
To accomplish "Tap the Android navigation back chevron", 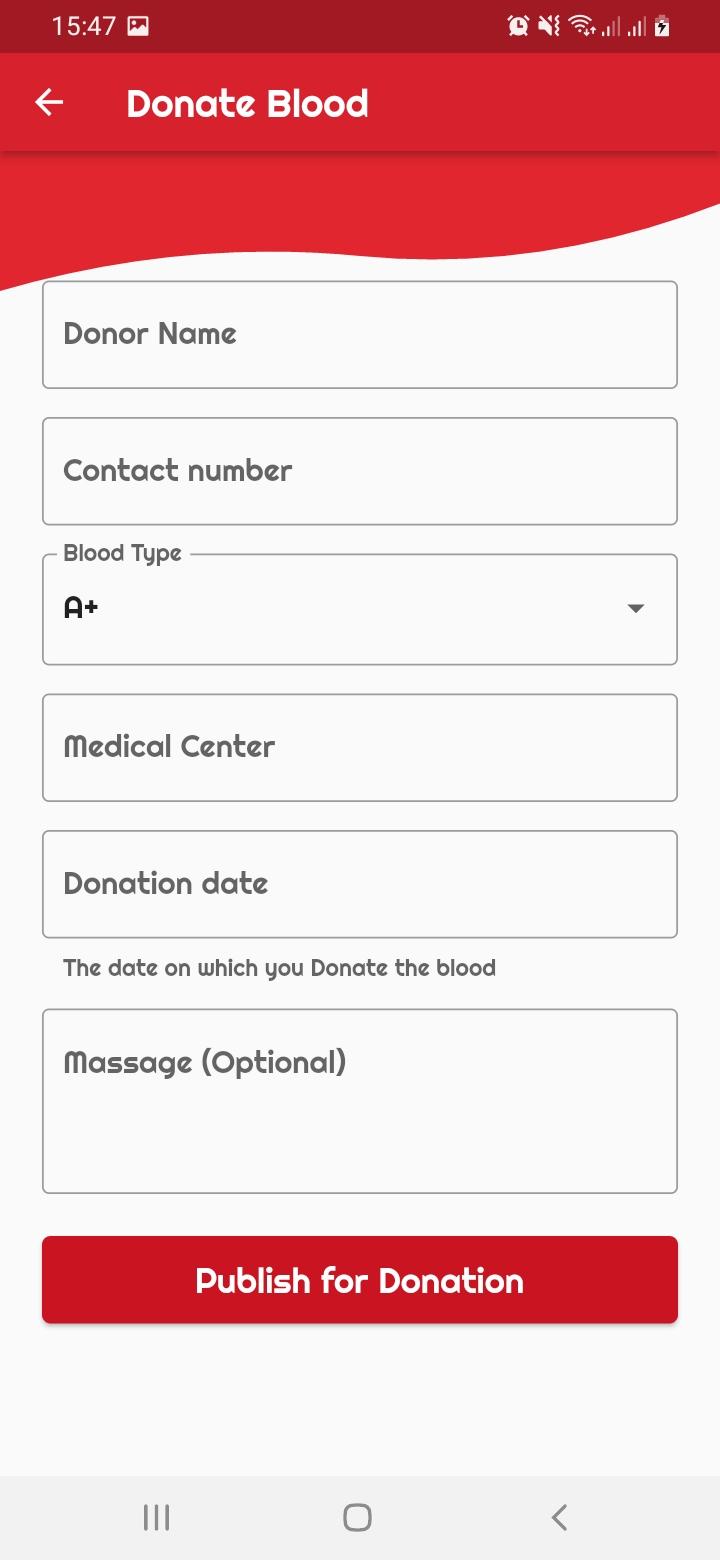I will [x=560, y=1517].
